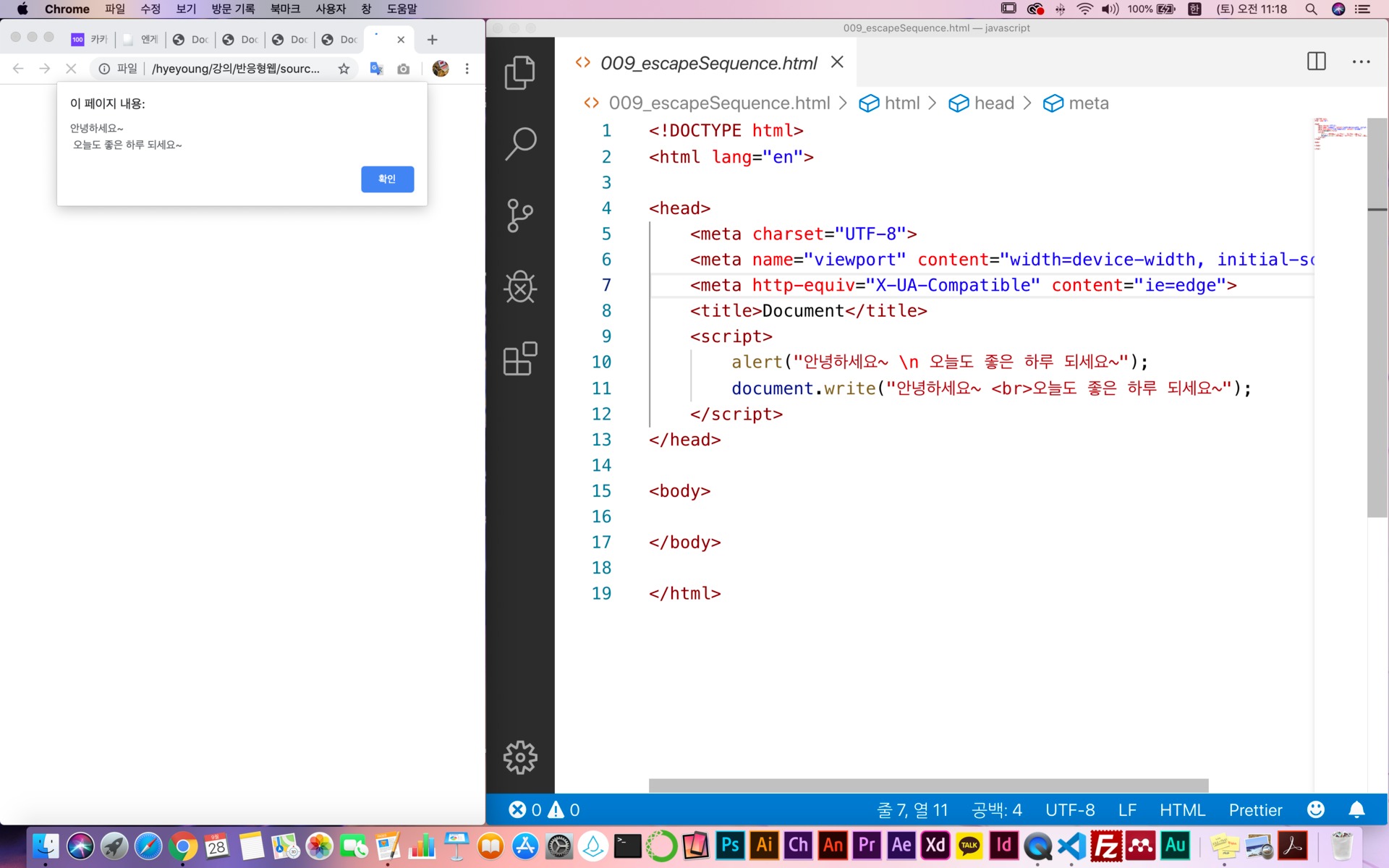Open the VS Code notifications bell

pyautogui.click(x=1356, y=809)
